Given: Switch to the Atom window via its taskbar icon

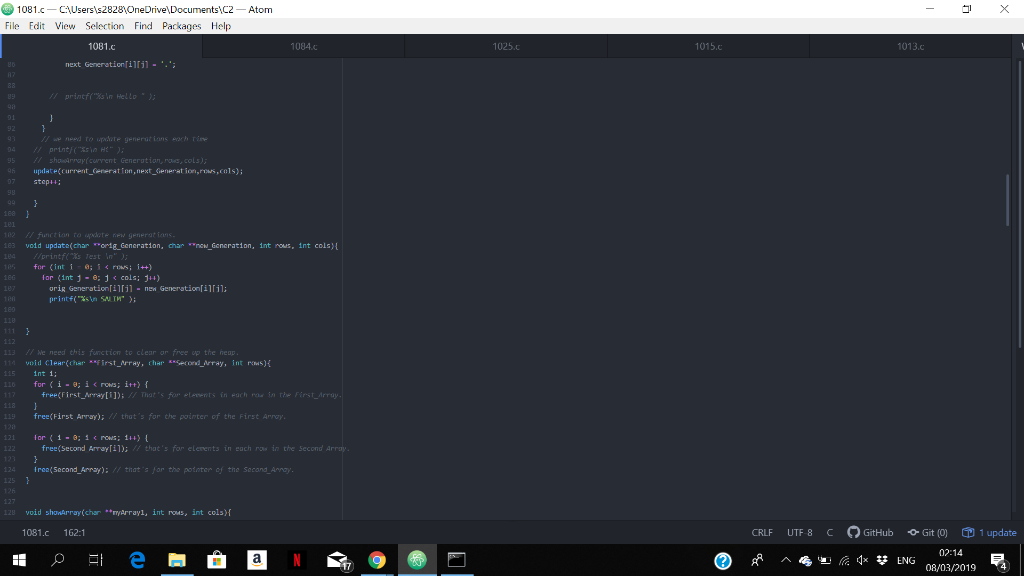Looking at the screenshot, I should 416,560.
